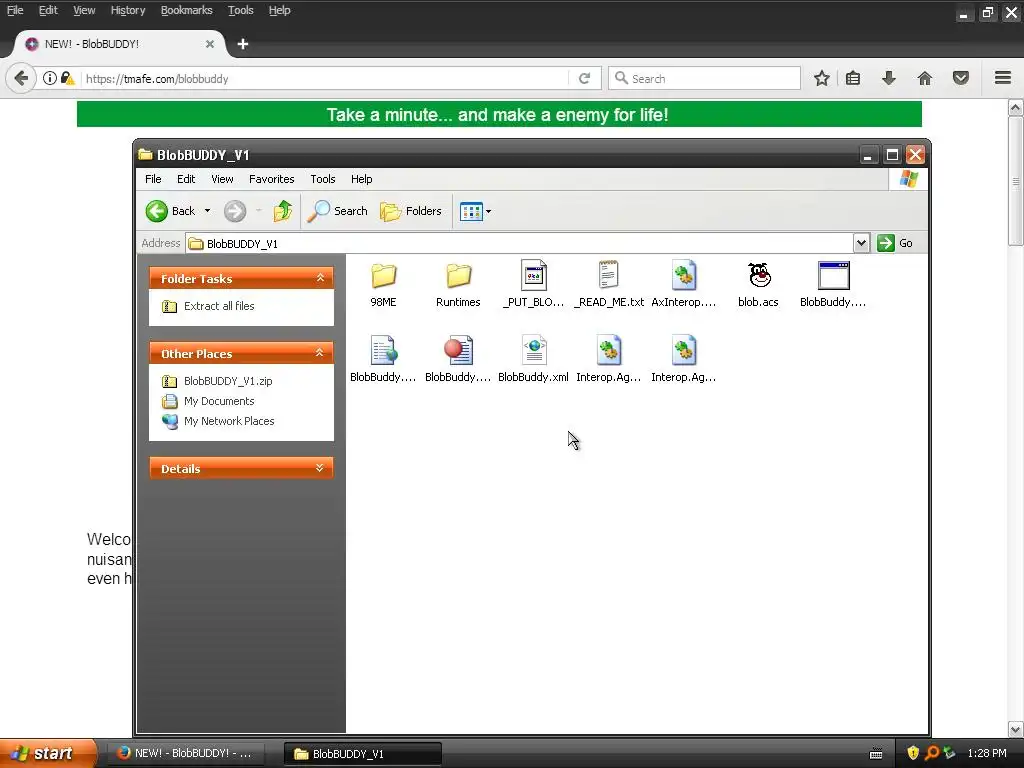Expand the Address bar dropdown
Viewport: 1024px width, 768px height.
861,243
